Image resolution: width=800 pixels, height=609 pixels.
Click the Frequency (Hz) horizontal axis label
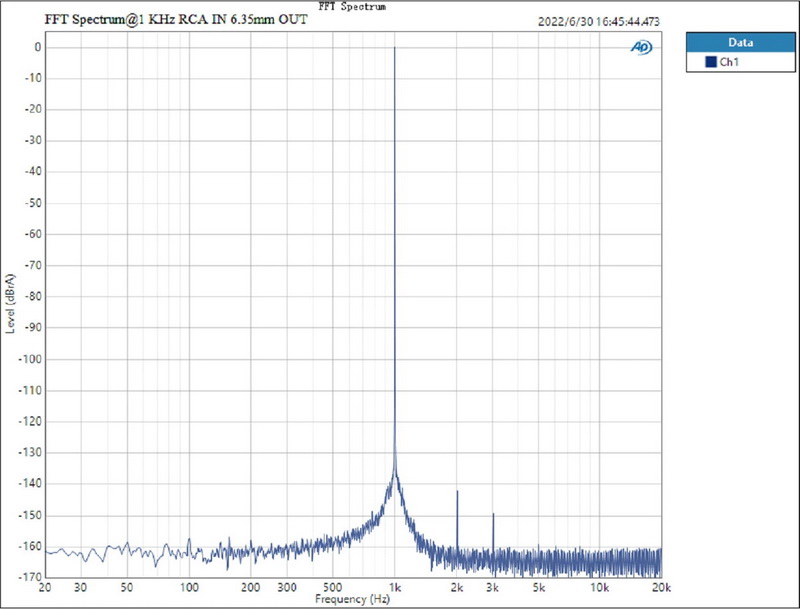click(352, 599)
